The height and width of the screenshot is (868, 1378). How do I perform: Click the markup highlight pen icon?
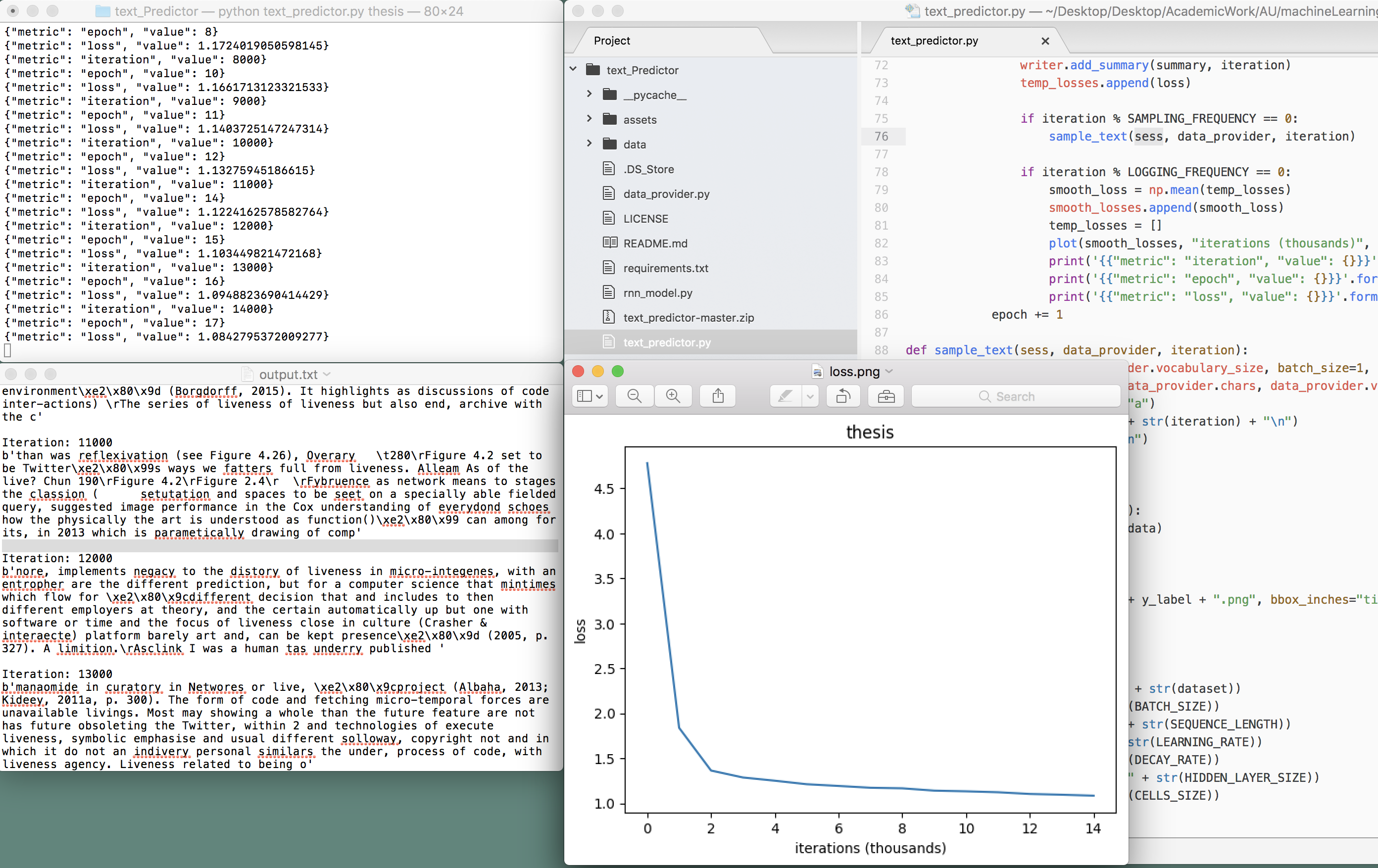pos(785,396)
